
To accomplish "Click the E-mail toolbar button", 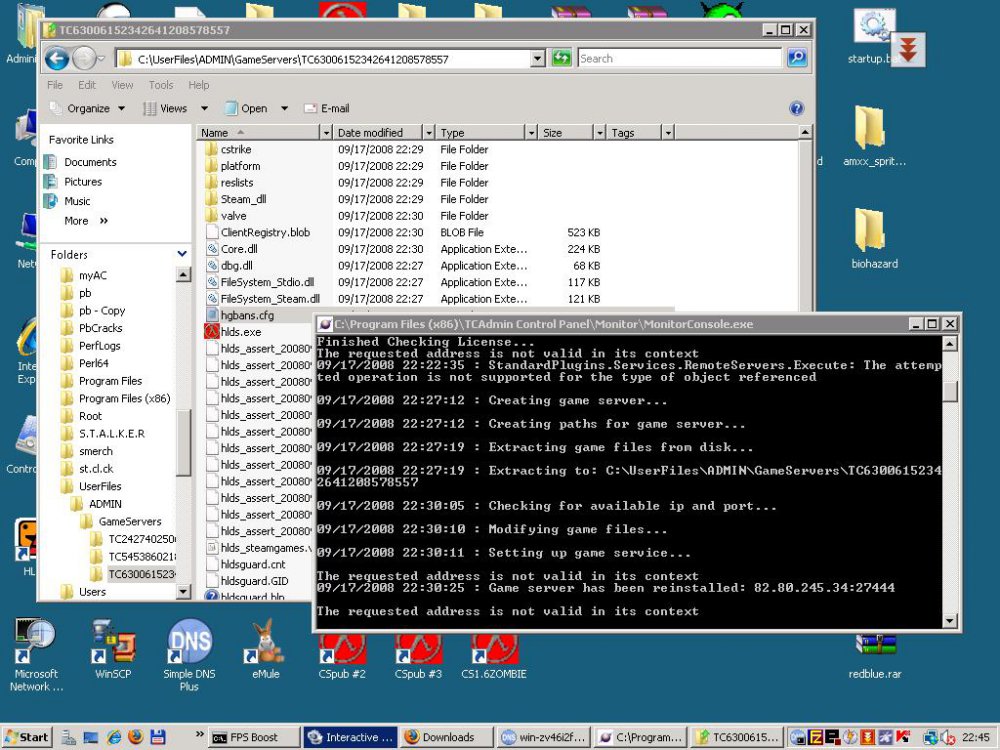I will point(327,108).
